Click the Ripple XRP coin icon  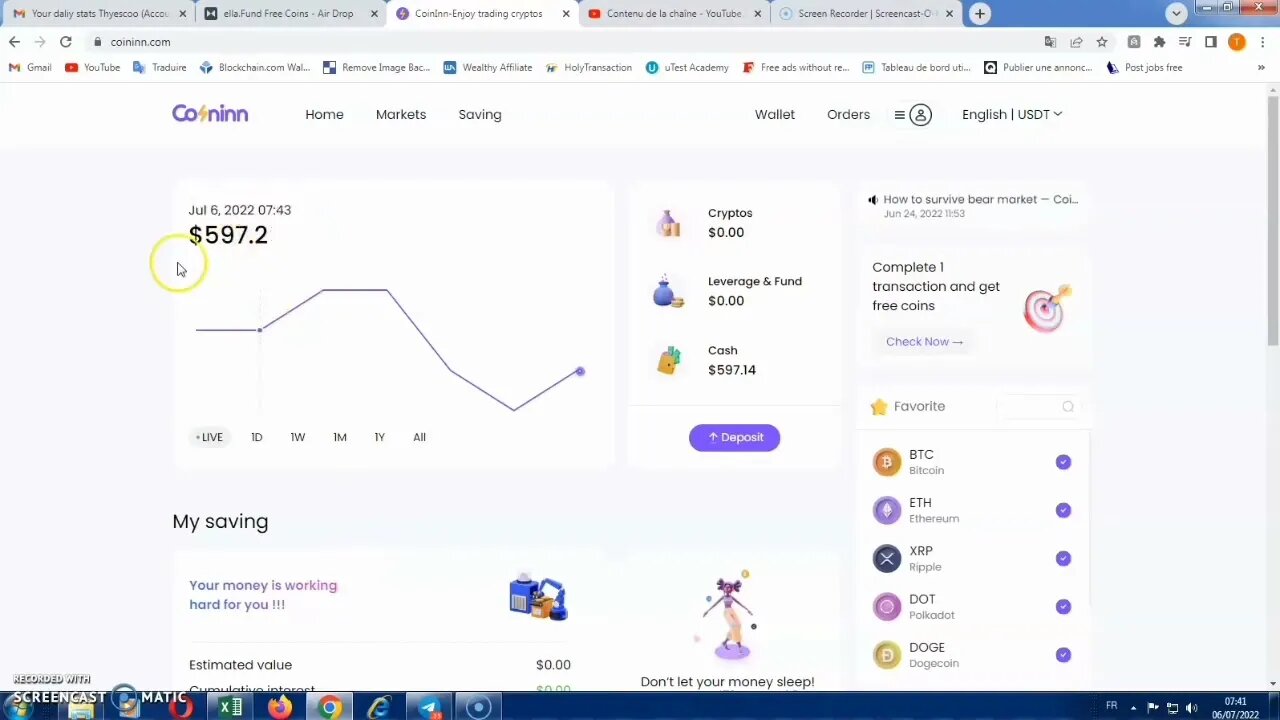tap(887, 558)
